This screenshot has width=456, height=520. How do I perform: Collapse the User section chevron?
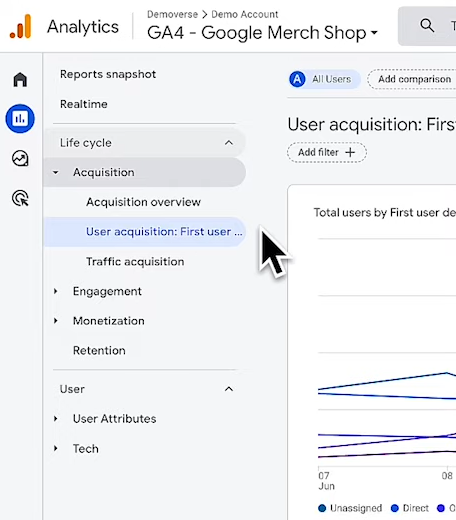pos(229,389)
